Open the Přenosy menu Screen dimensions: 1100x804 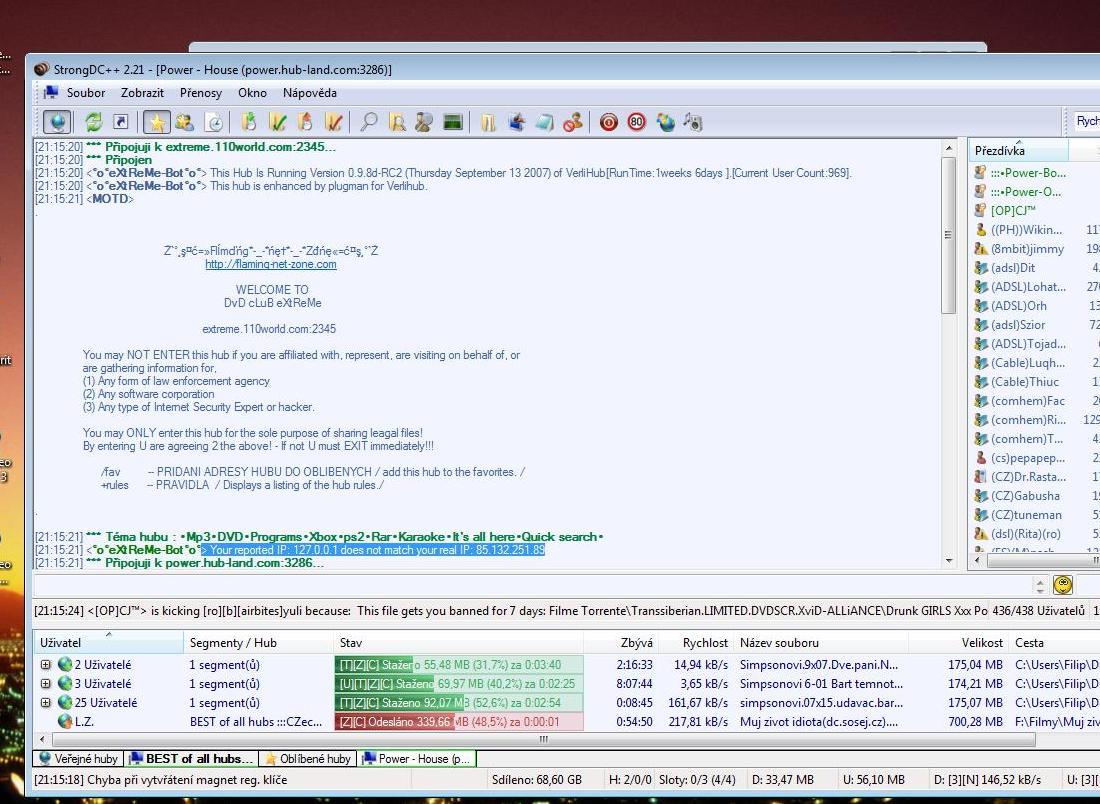(x=201, y=93)
